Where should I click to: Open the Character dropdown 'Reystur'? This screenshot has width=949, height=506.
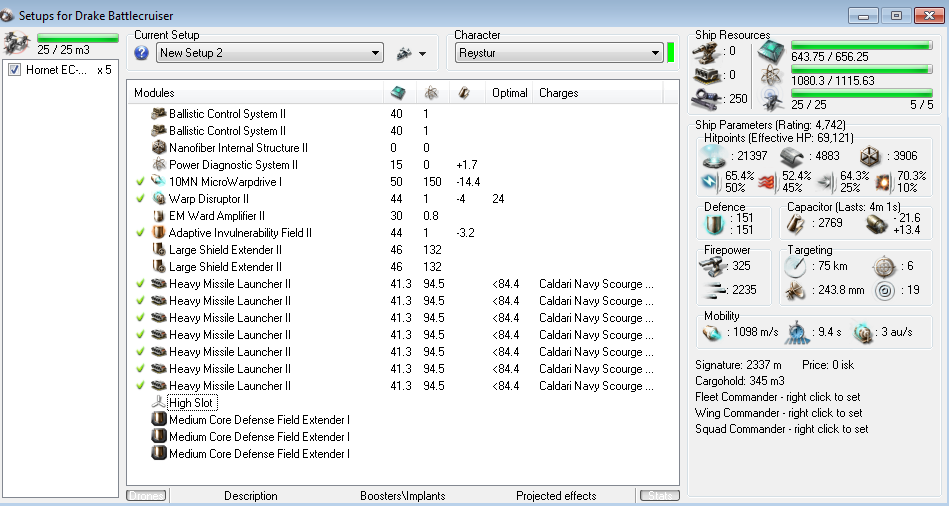point(559,53)
